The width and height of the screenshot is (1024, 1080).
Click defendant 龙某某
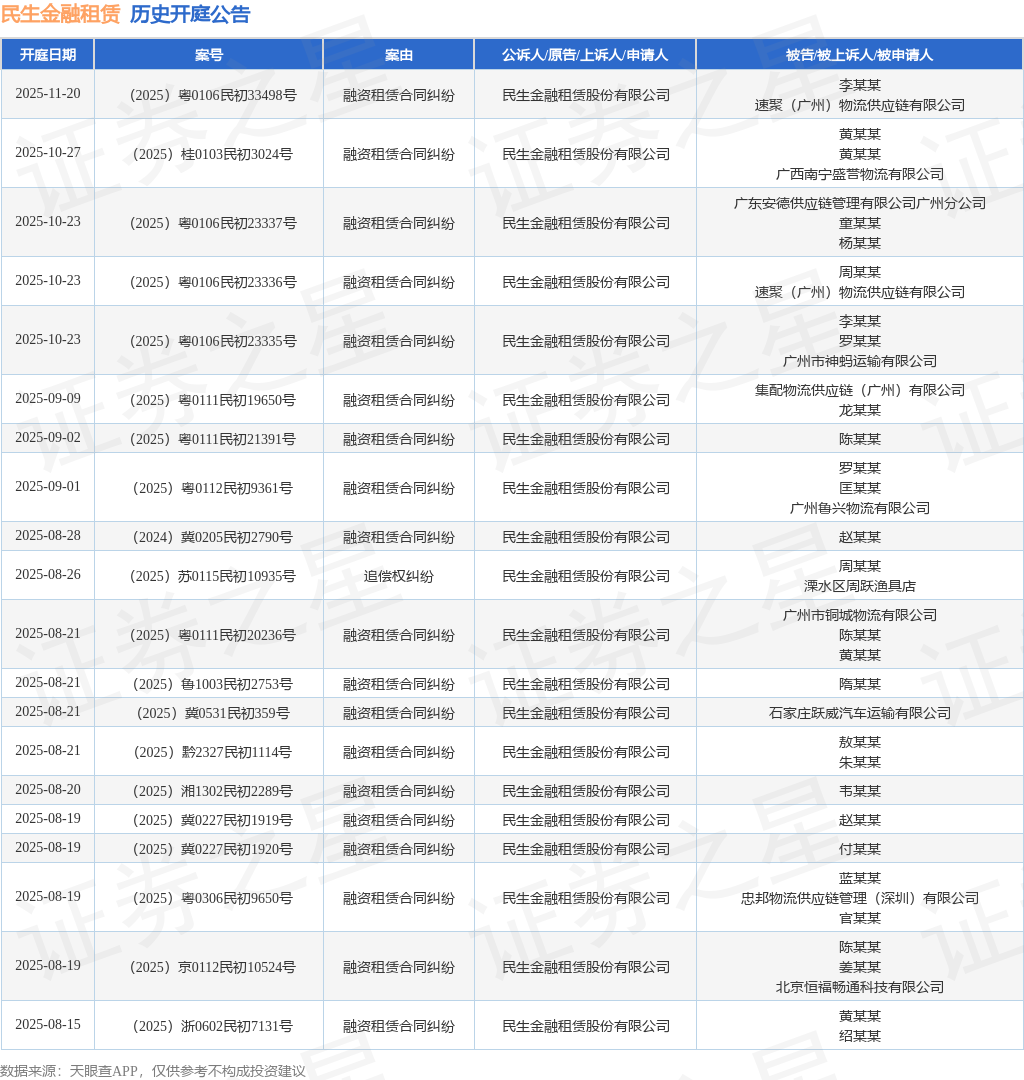(859, 411)
